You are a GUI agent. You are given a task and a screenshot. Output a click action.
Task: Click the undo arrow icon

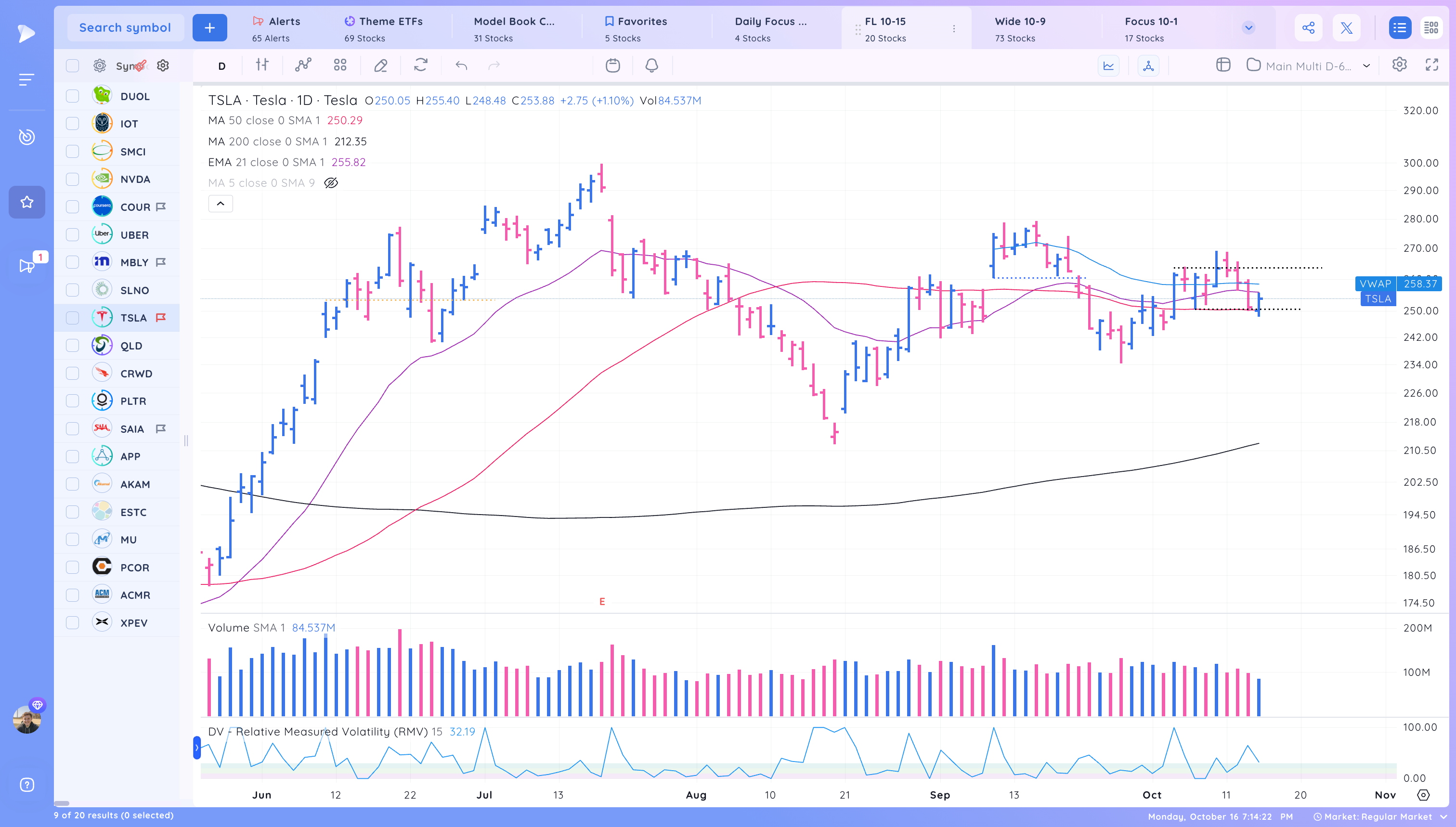[x=461, y=65]
